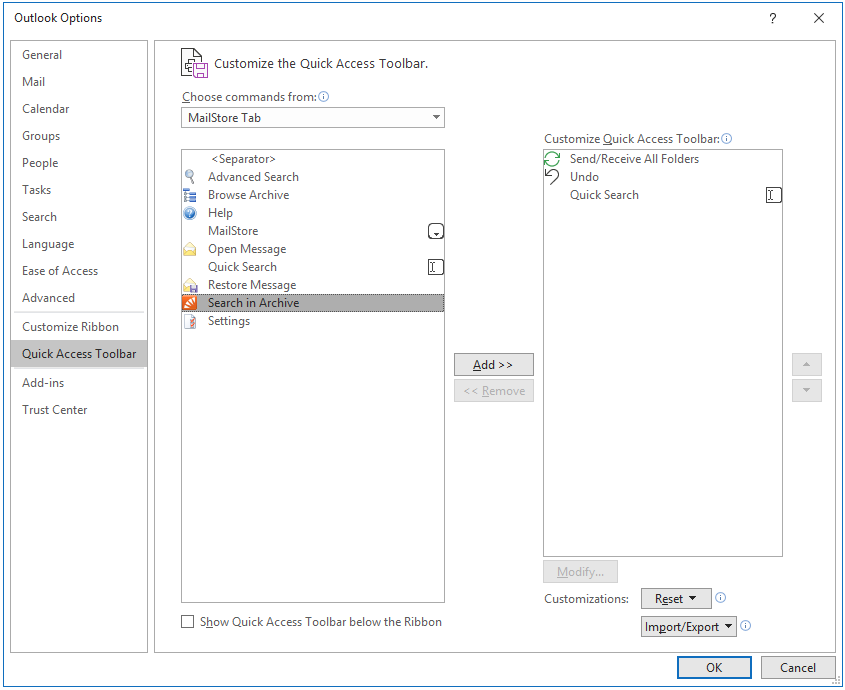The image size is (845, 690).
Task: Select Quick Access Toolbar in sidebar
Action: tap(79, 354)
